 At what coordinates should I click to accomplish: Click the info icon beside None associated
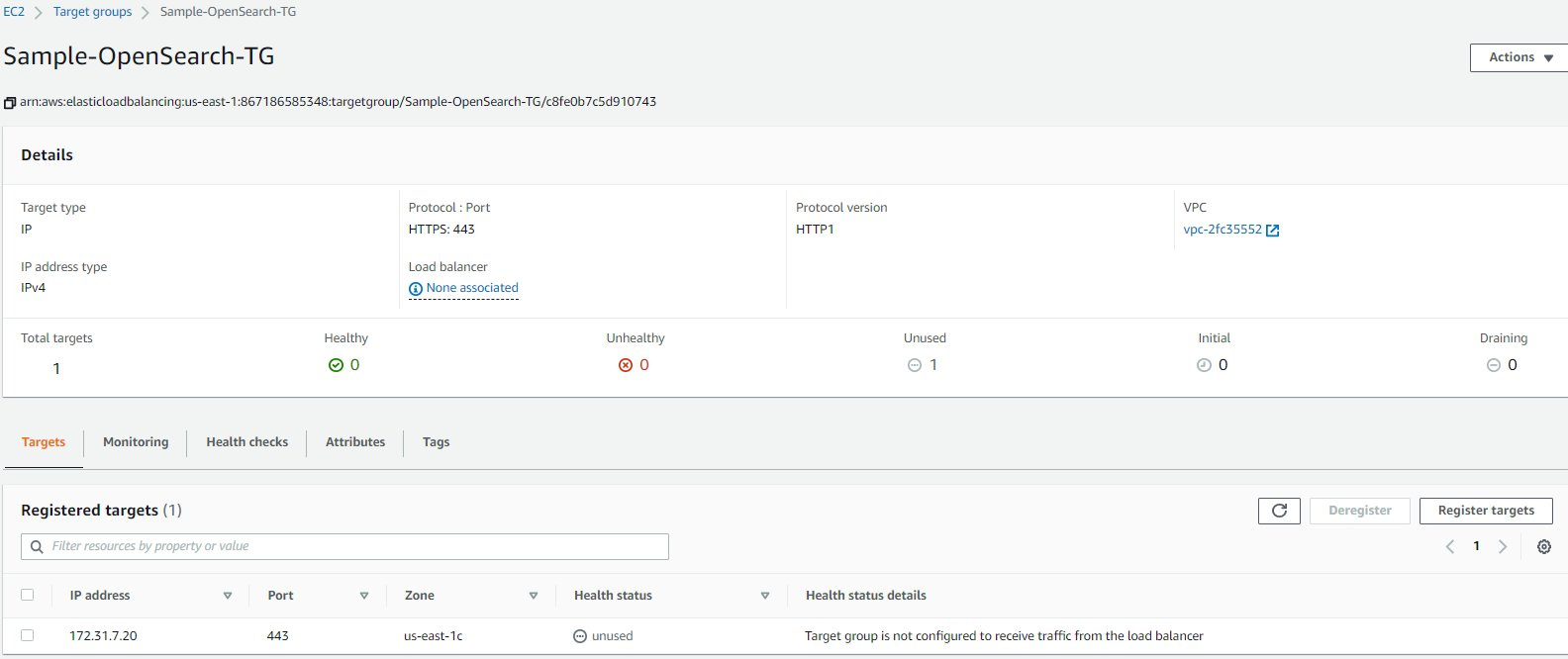416,289
